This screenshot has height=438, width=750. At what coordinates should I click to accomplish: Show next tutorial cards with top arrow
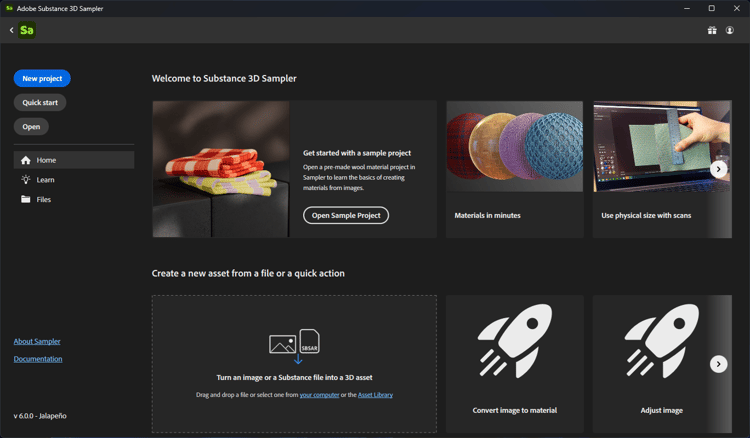click(718, 169)
